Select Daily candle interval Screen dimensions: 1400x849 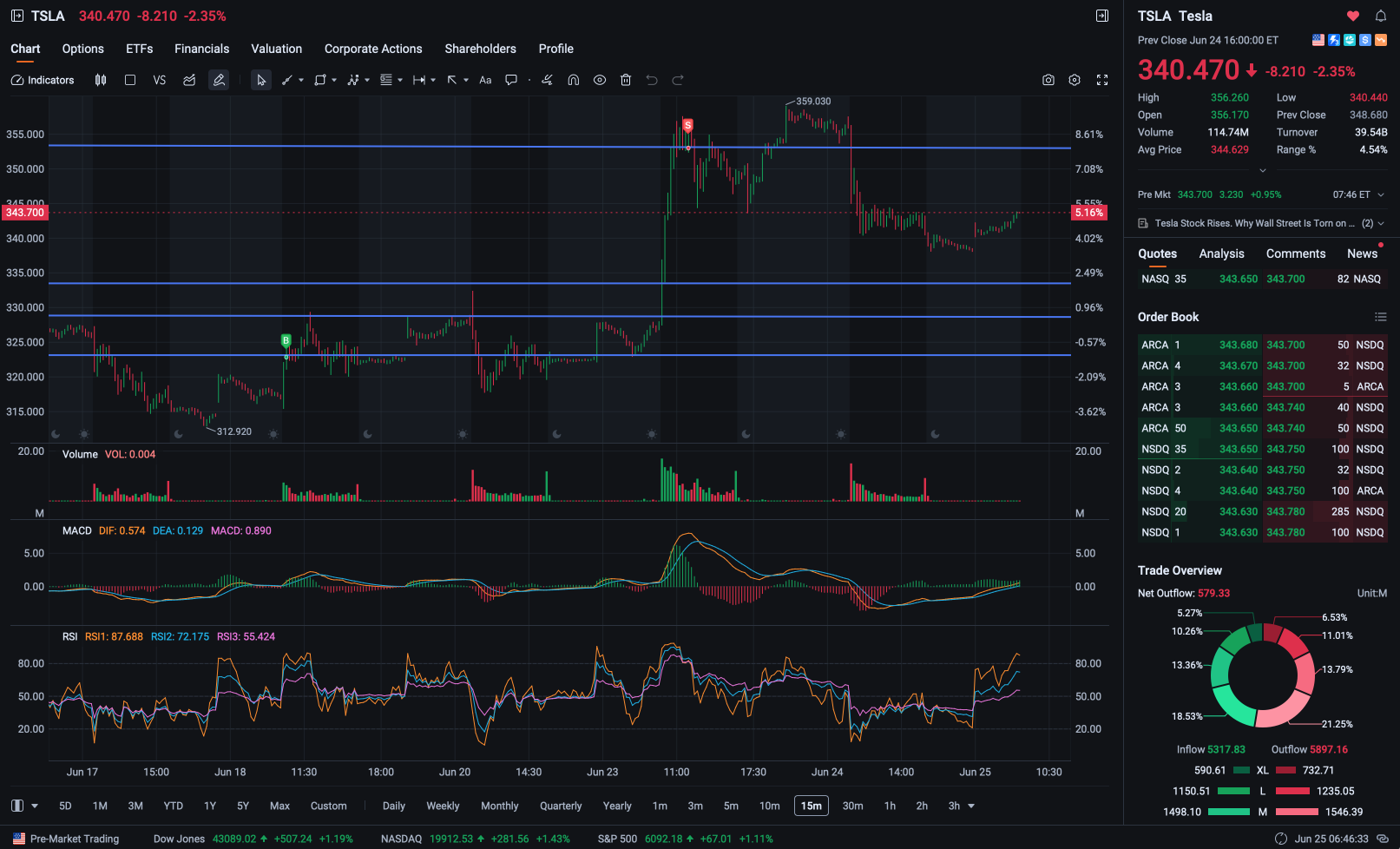click(x=394, y=806)
